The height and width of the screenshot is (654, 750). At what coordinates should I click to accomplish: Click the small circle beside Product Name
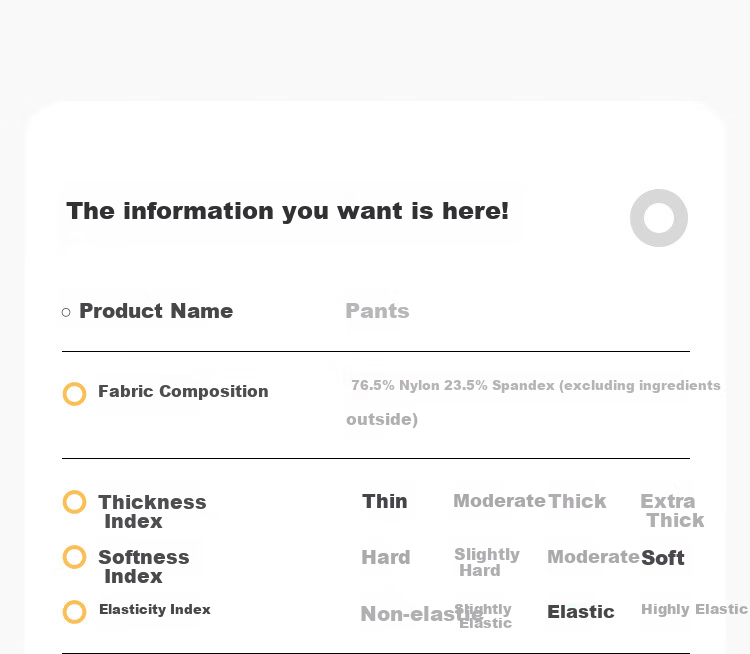(66, 312)
